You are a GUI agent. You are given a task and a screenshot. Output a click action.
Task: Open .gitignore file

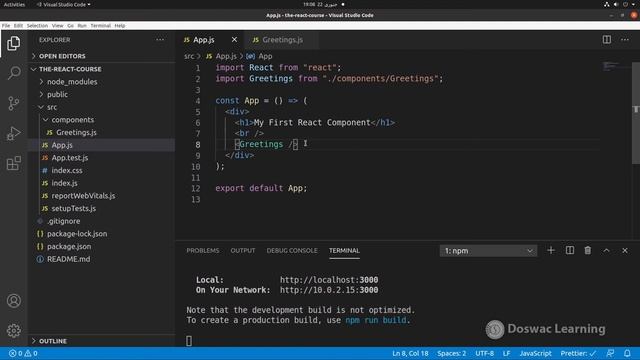(x=64, y=221)
